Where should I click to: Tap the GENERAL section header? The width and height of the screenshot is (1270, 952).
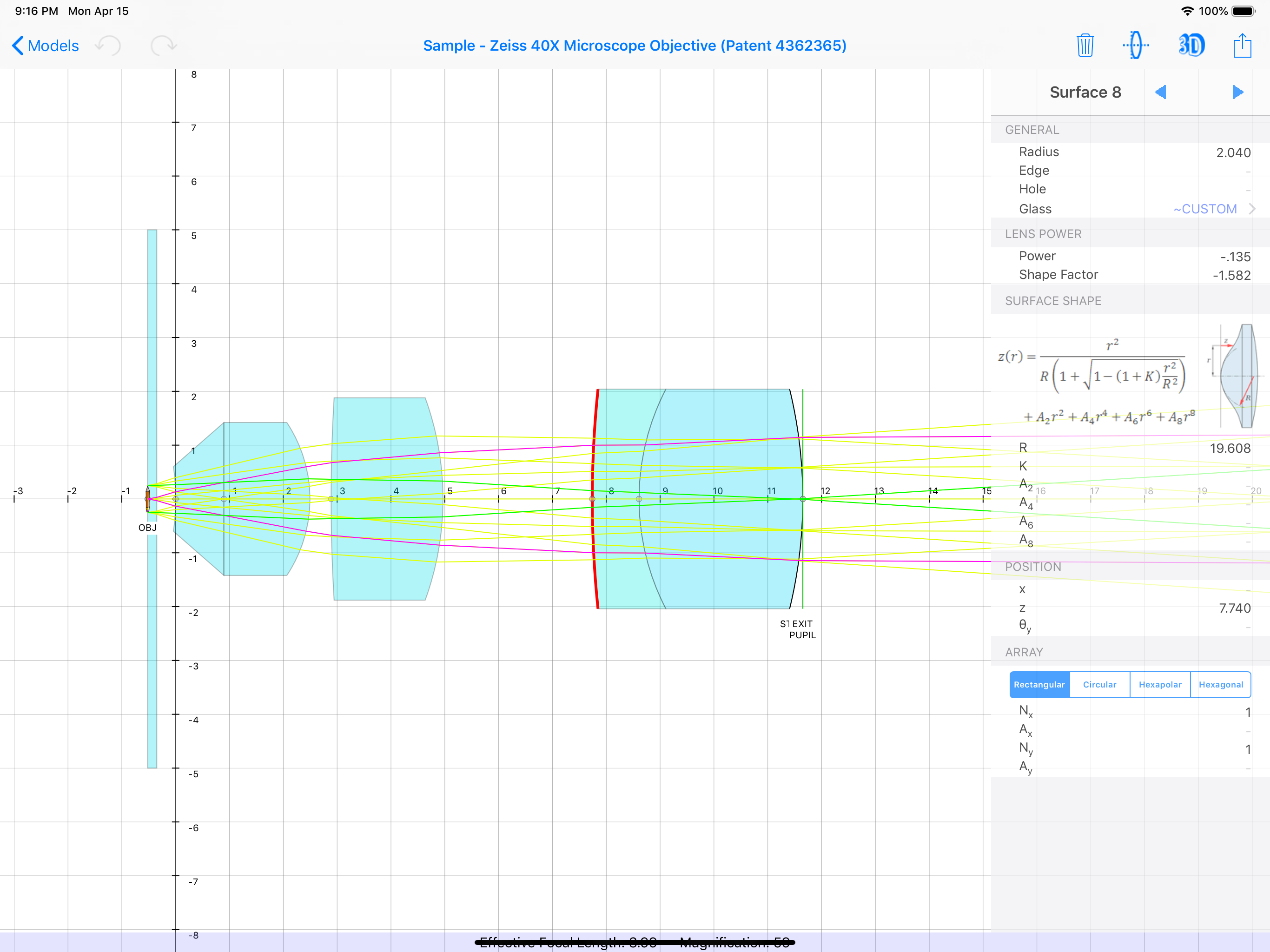(1032, 130)
